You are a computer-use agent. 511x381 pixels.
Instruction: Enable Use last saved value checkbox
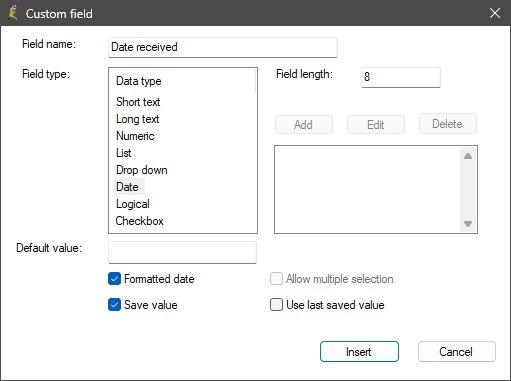pyautogui.click(x=276, y=305)
